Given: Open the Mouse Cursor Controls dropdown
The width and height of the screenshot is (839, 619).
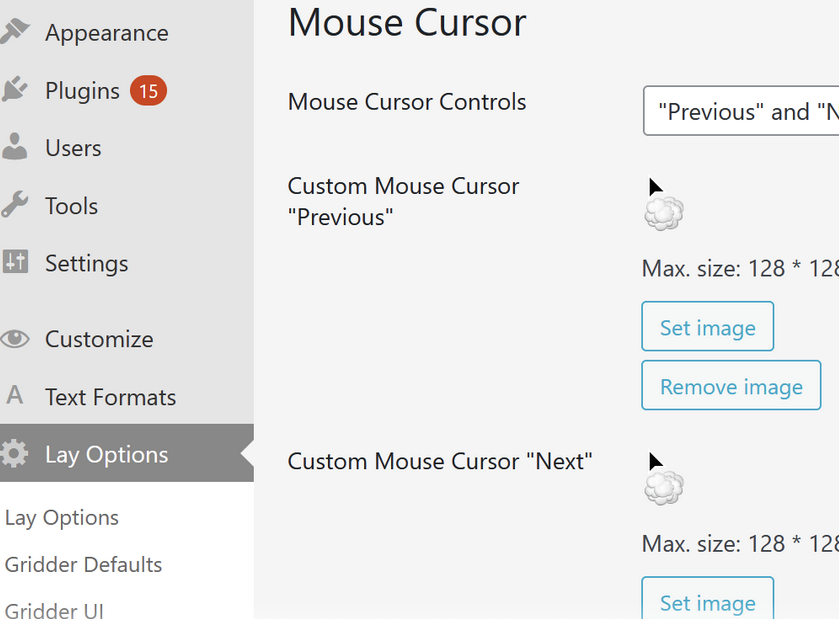Looking at the screenshot, I should tap(741, 111).
